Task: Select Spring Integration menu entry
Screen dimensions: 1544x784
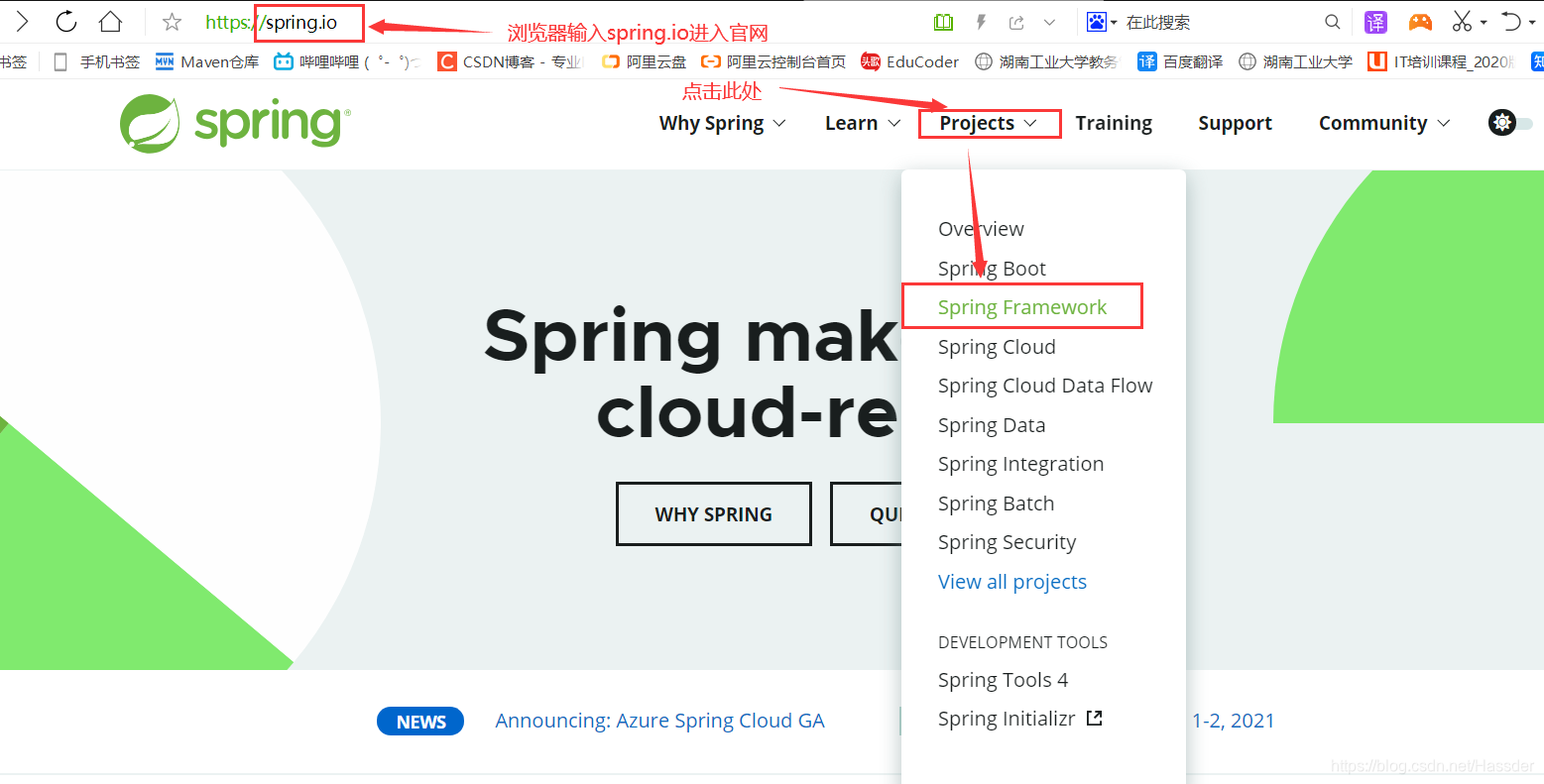Action: [x=1020, y=464]
